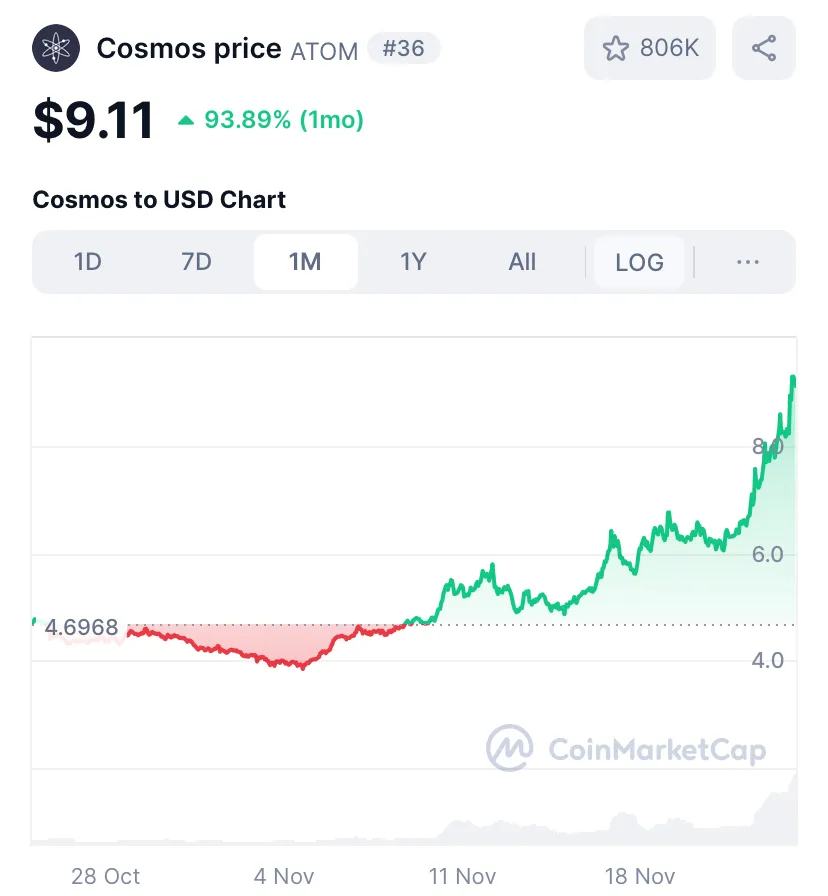Screen dimensions: 828x896
Task: Click the 806K watchlist count
Action: coord(669,48)
